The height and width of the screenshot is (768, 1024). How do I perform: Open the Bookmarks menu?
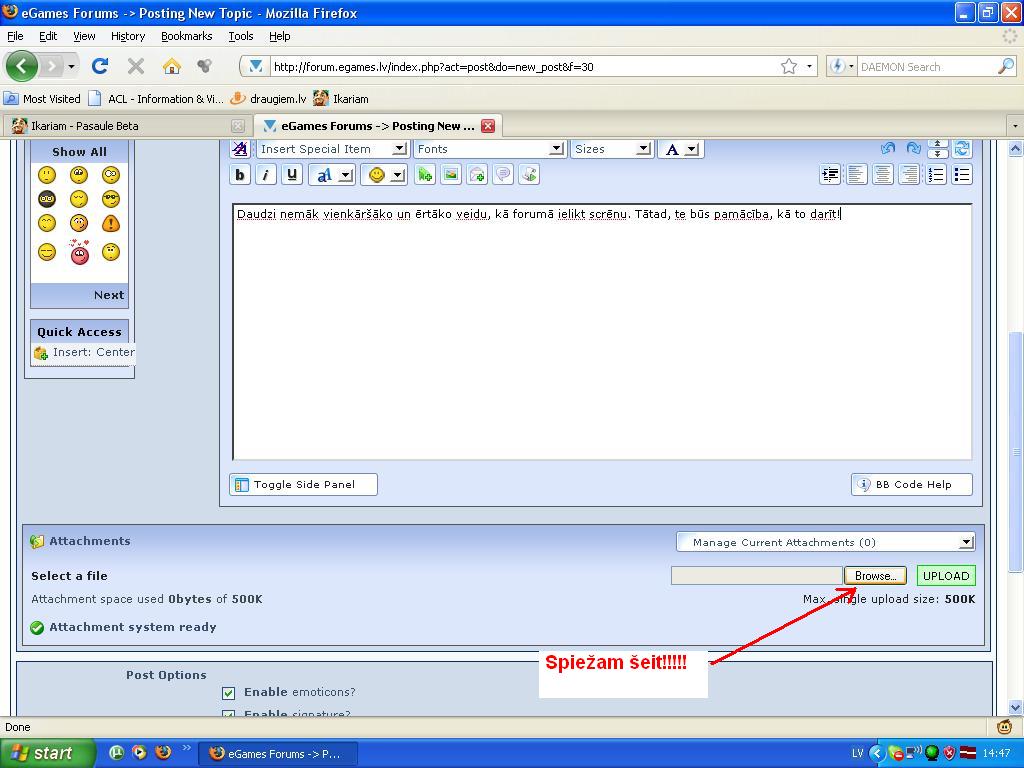(x=186, y=36)
